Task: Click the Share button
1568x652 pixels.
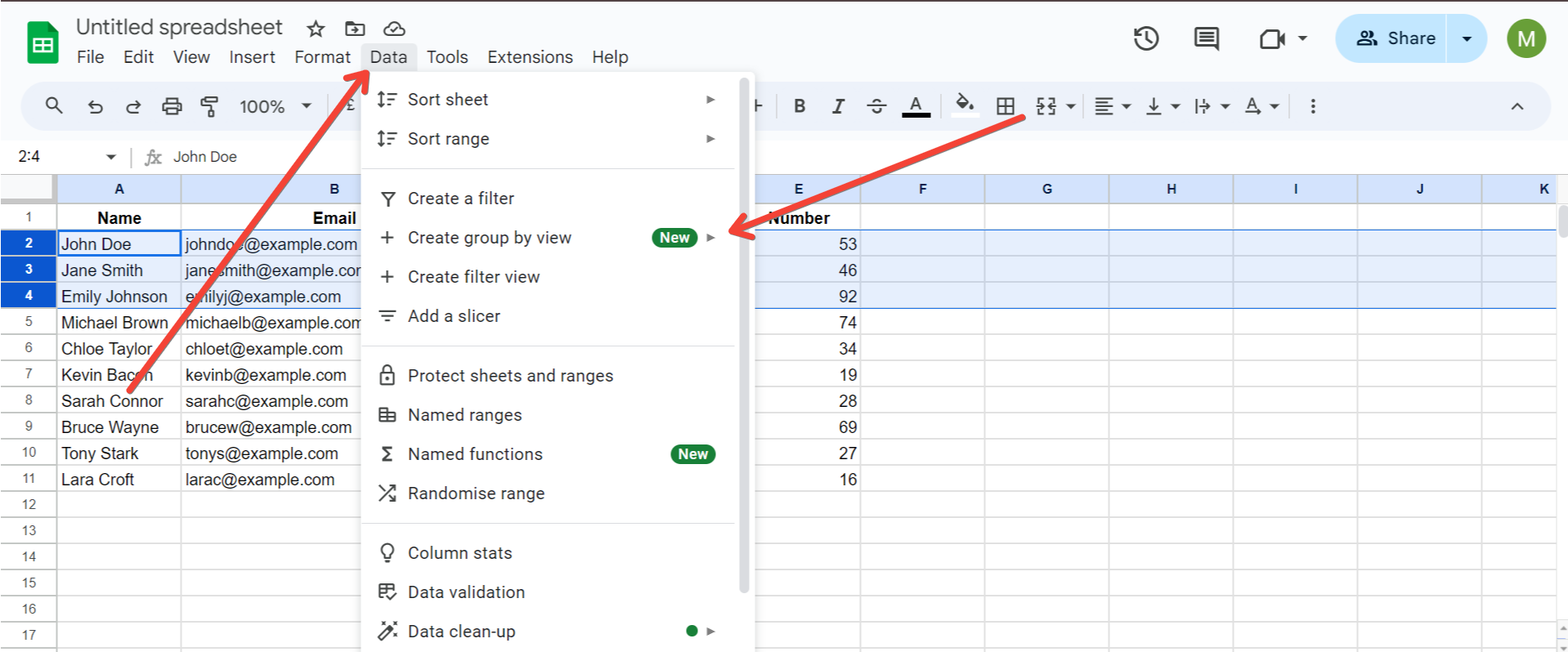Action: coord(1391,38)
